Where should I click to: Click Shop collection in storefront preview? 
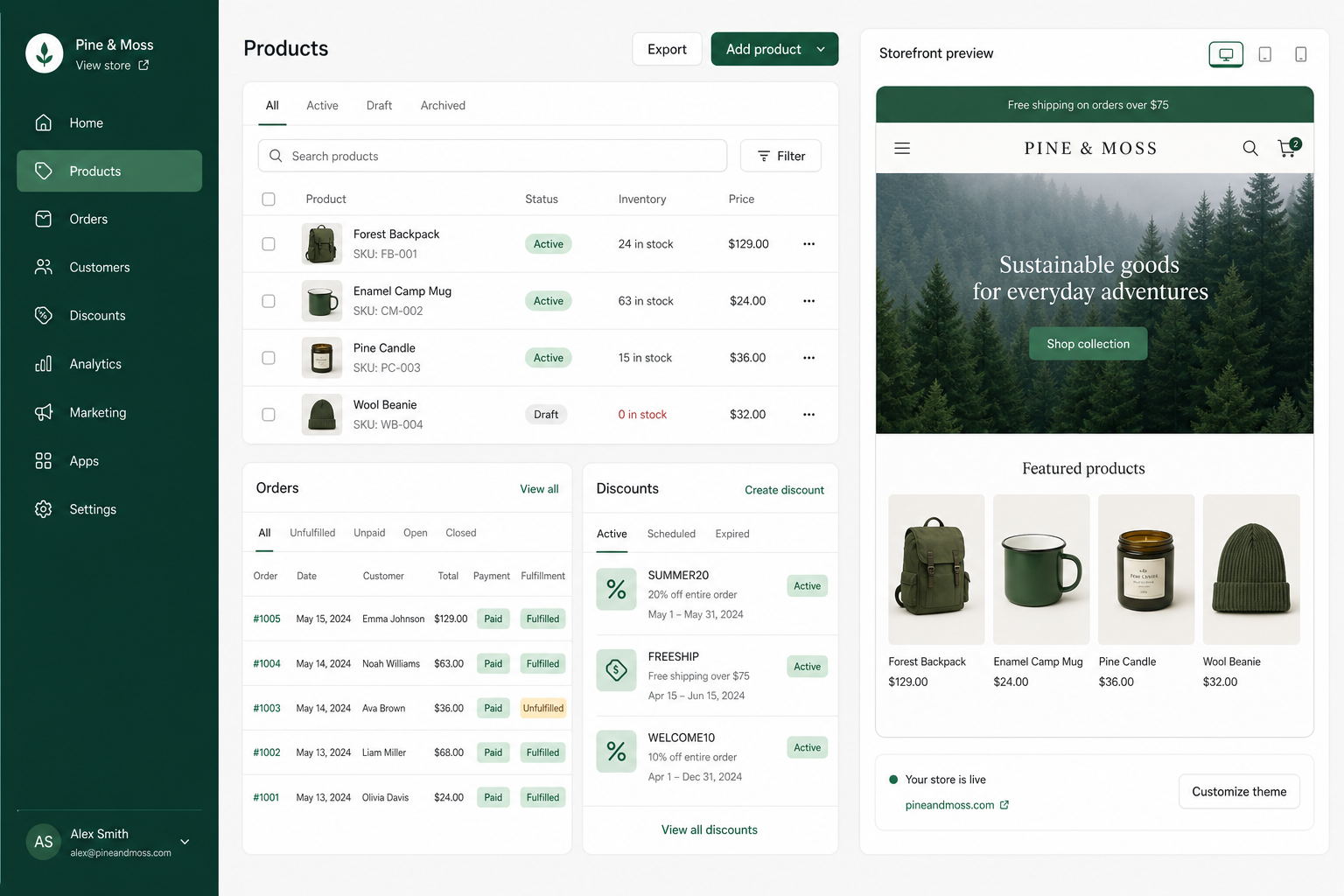[x=1088, y=344]
